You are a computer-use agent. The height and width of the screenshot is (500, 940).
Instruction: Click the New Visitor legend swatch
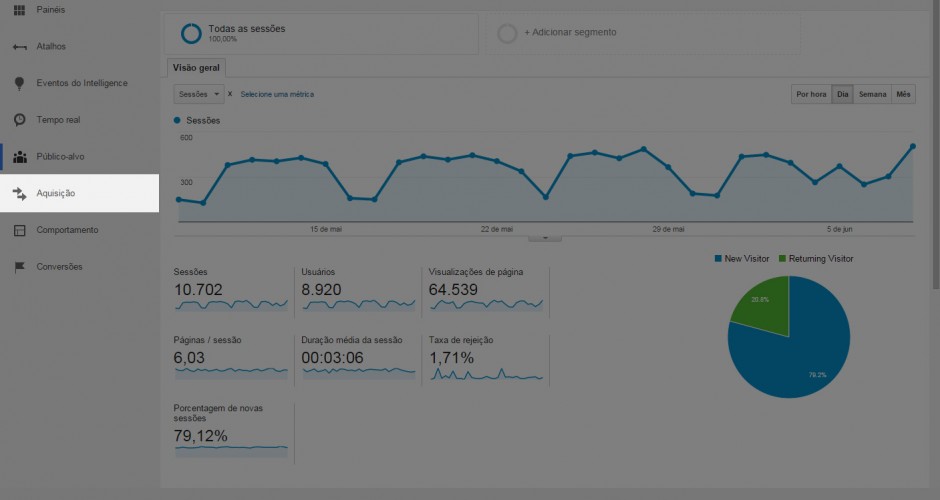718,258
